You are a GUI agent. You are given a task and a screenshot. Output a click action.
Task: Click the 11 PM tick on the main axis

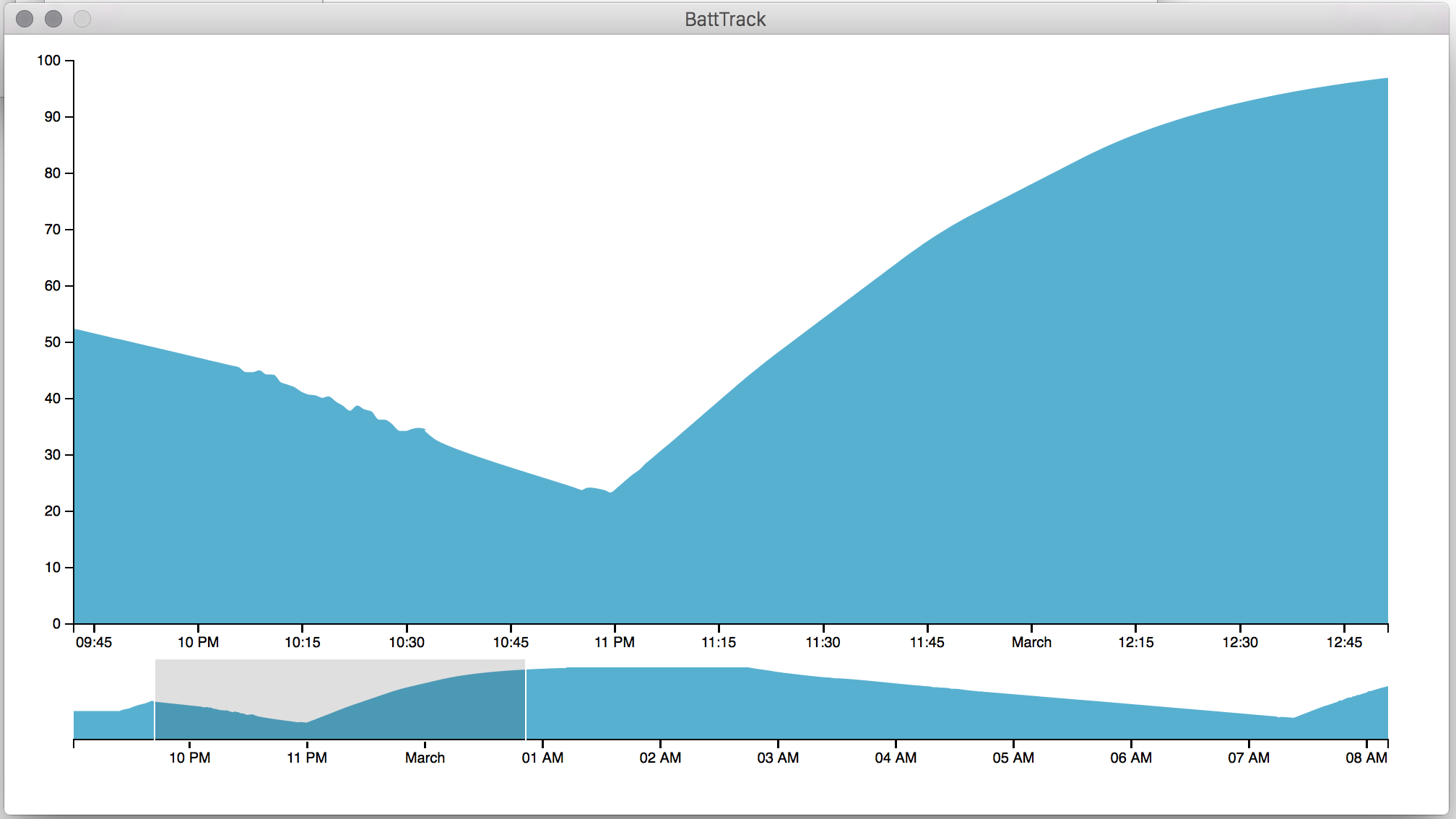[615, 641]
